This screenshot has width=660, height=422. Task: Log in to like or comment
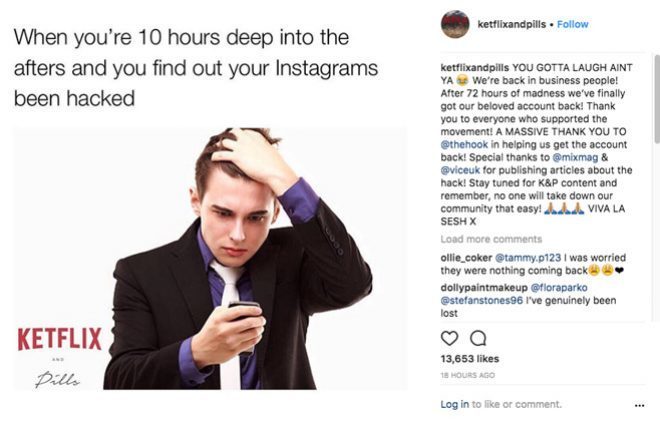tap(454, 404)
